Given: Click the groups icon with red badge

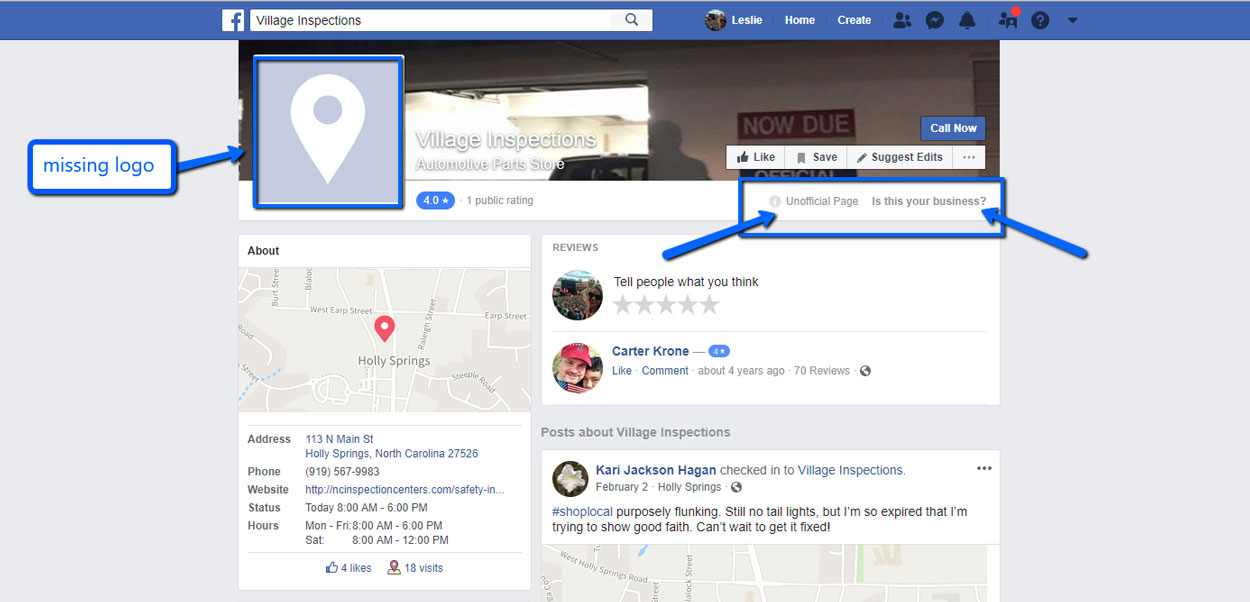Looking at the screenshot, I should [x=1008, y=20].
